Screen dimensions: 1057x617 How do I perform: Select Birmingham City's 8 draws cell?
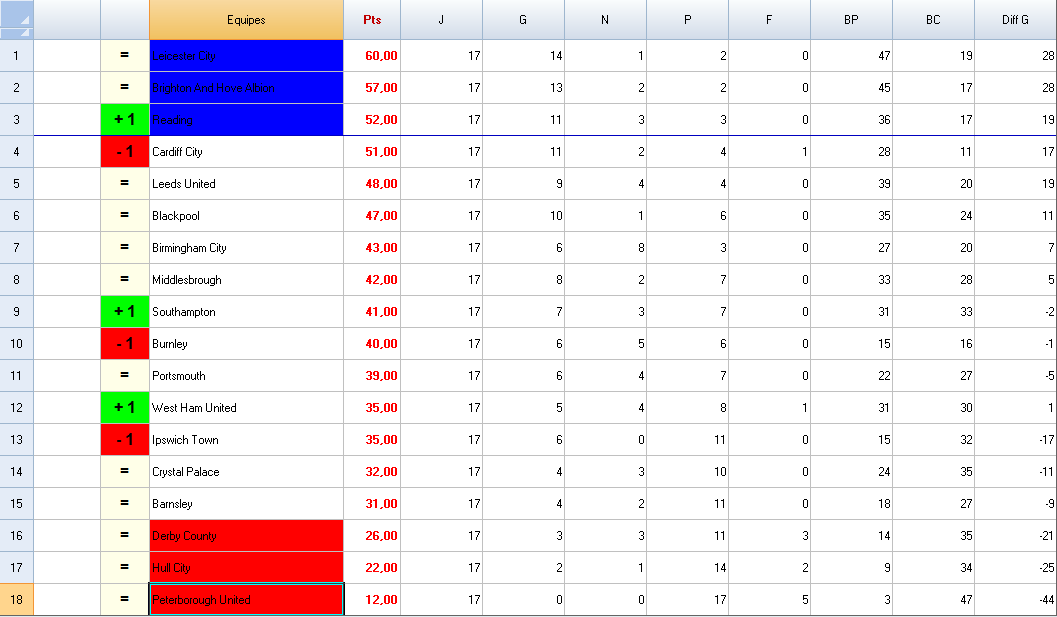(605, 247)
